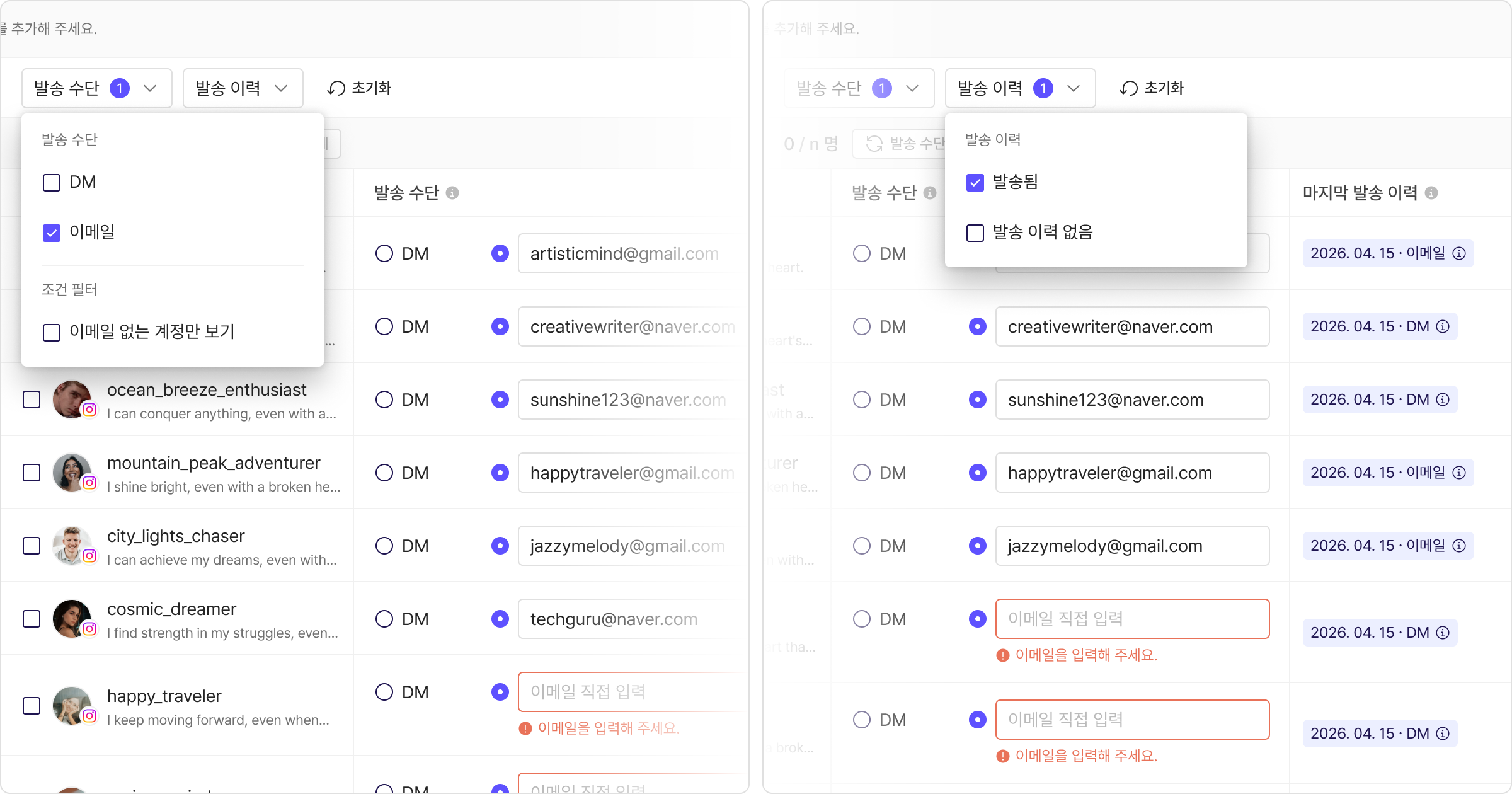Open left 발송 수단 filter dropdown
The width and height of the screenshot is (1512, 794).
[97, 88]
